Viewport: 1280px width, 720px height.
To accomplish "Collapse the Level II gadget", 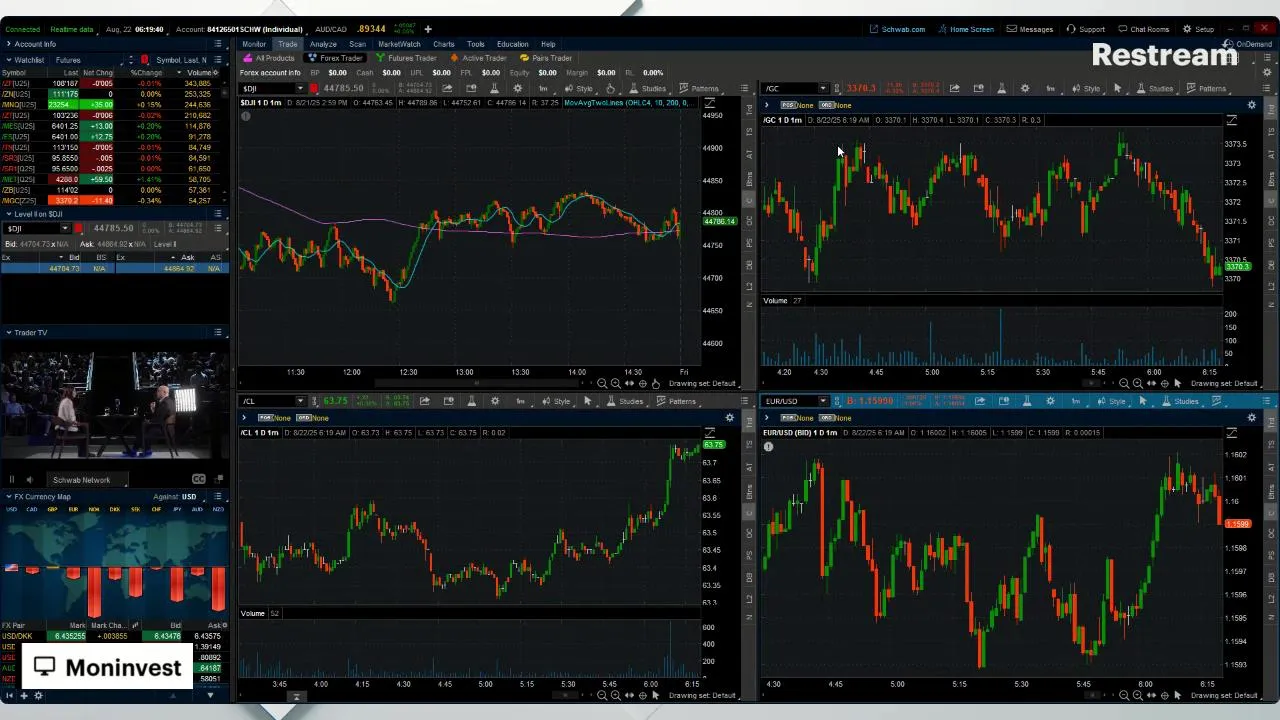I will tap(8, 214).
